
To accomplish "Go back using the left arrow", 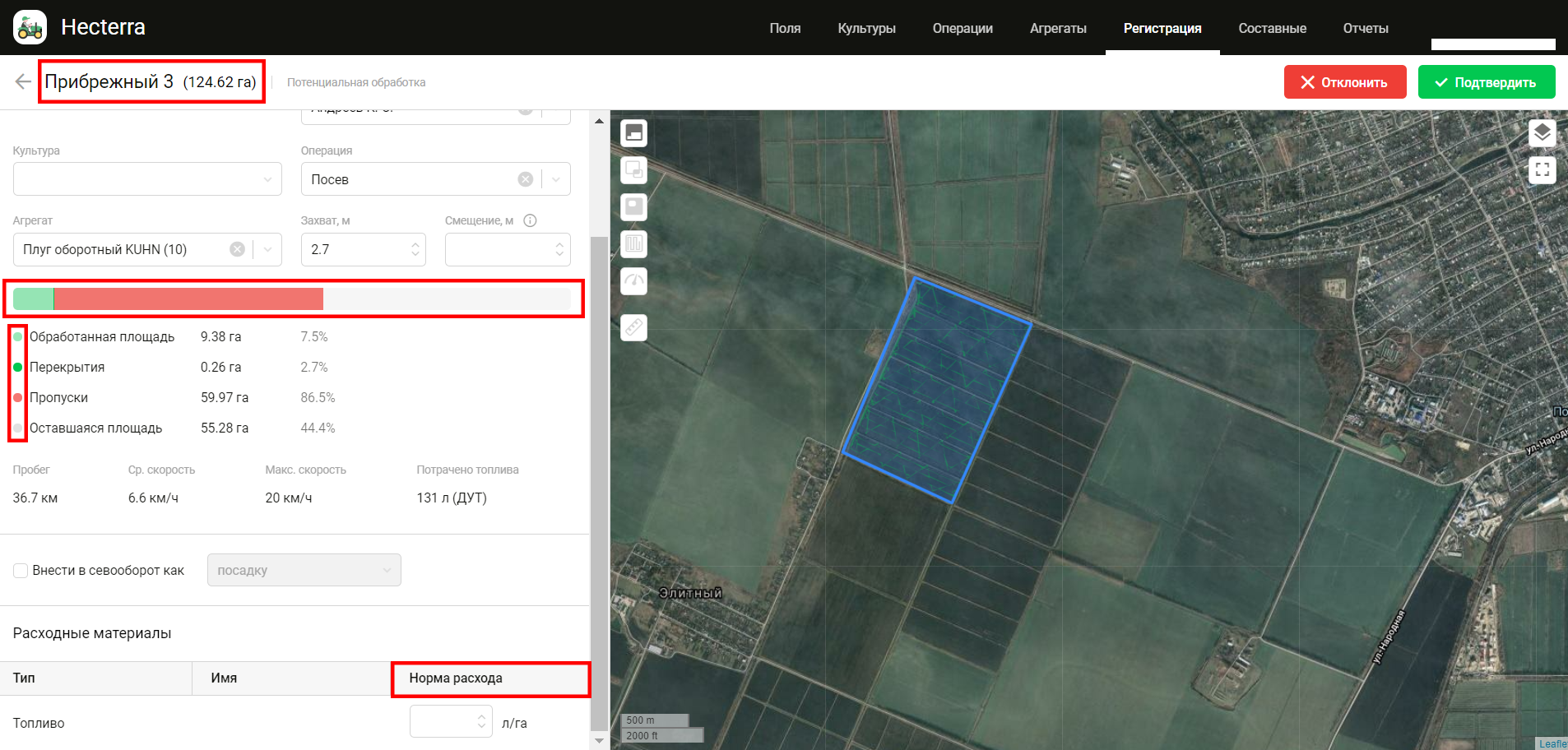I will (x=23, y=81).
